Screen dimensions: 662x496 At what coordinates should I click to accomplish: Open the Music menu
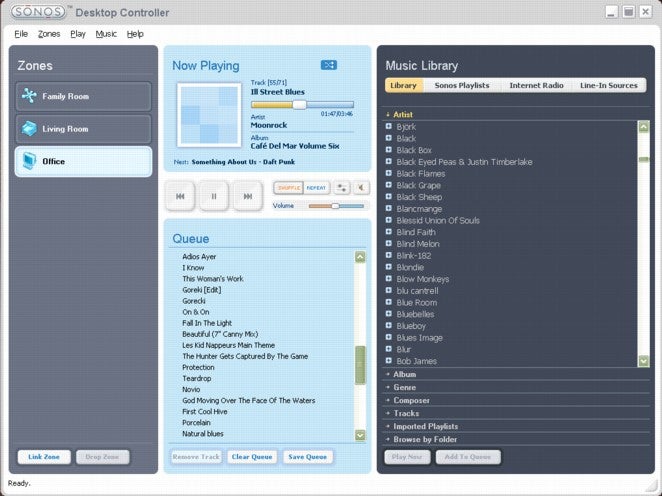(106, 34)
